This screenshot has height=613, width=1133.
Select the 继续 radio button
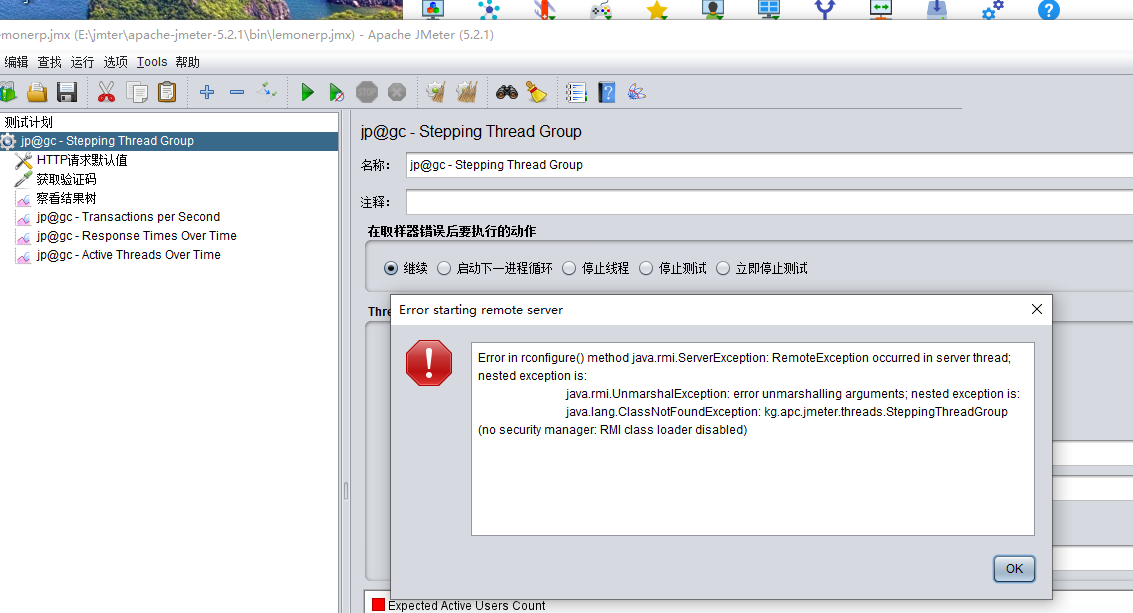click(x=392, y=268)
